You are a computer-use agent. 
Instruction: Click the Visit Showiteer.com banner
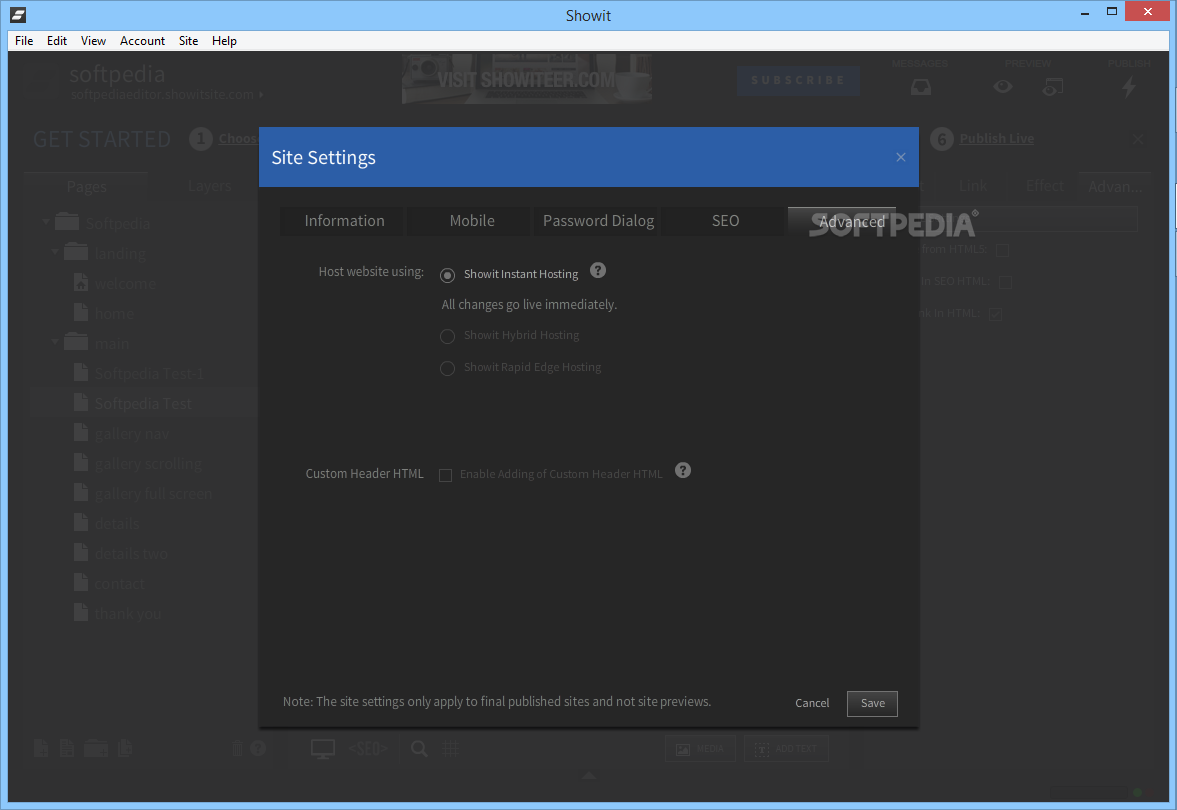click(x=527, y=79)
